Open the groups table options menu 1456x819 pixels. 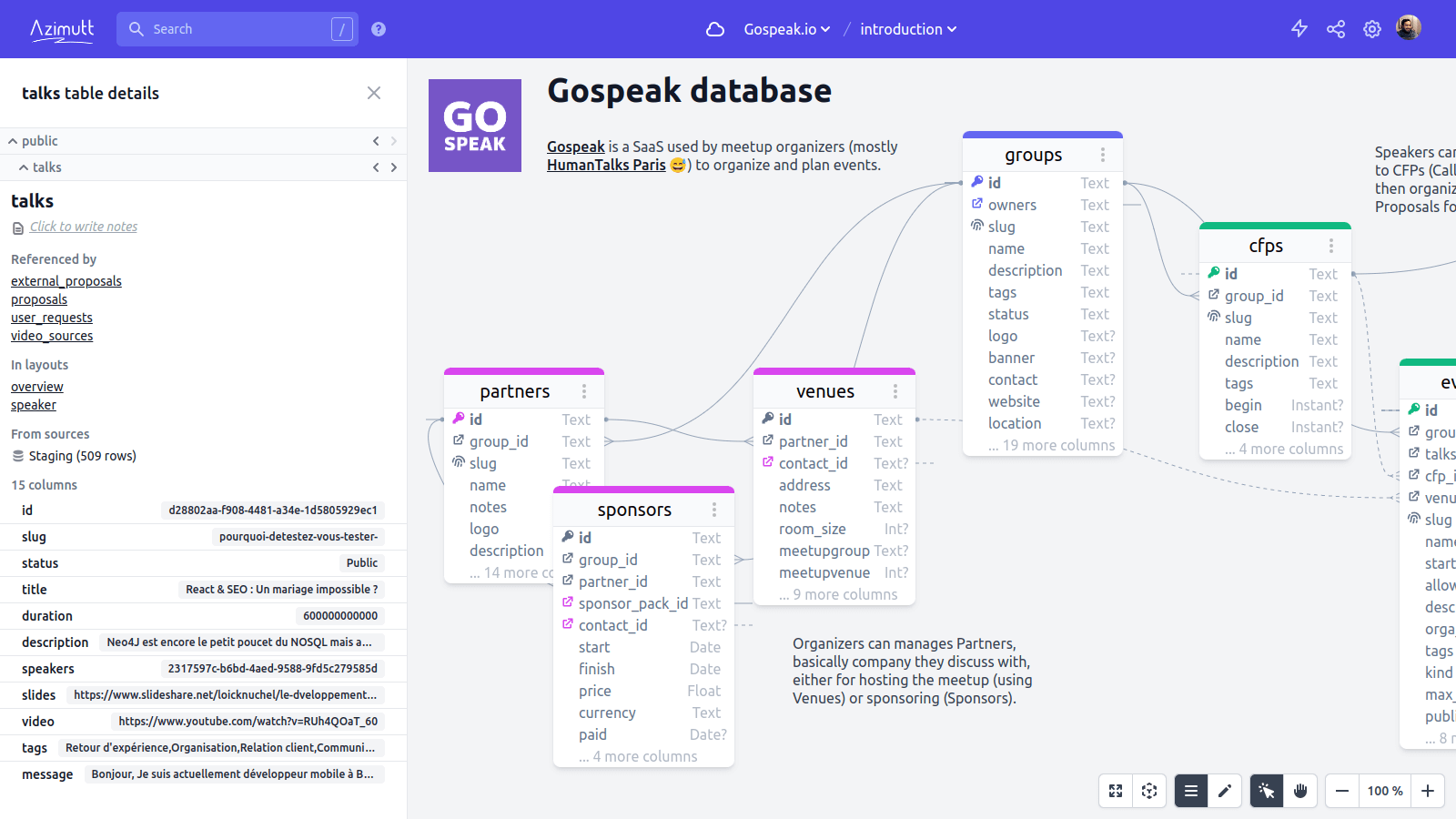coord(1104,155)
